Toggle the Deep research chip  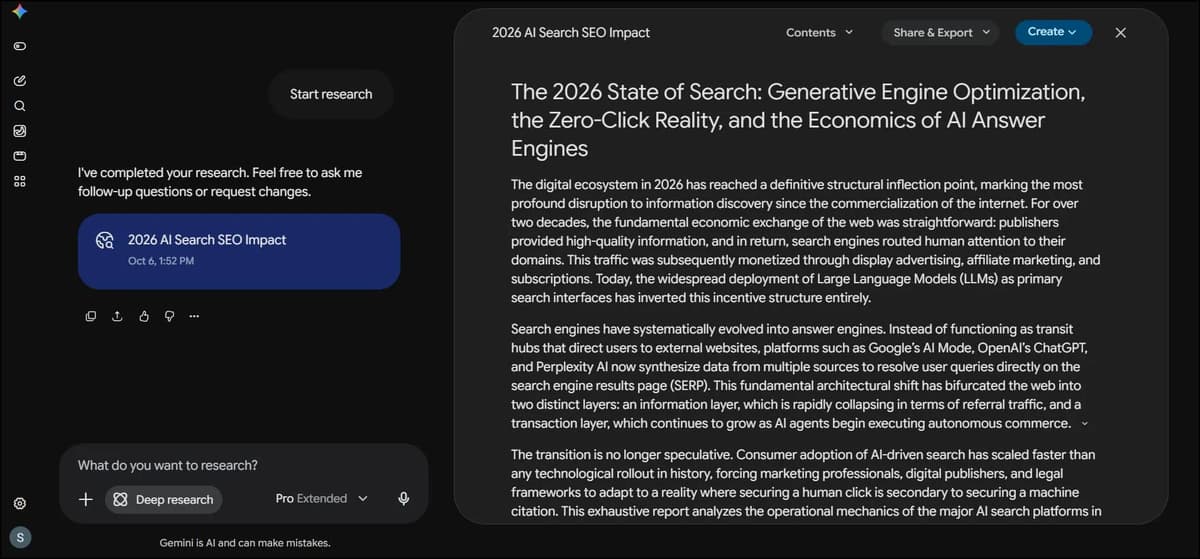coord(164,499)
